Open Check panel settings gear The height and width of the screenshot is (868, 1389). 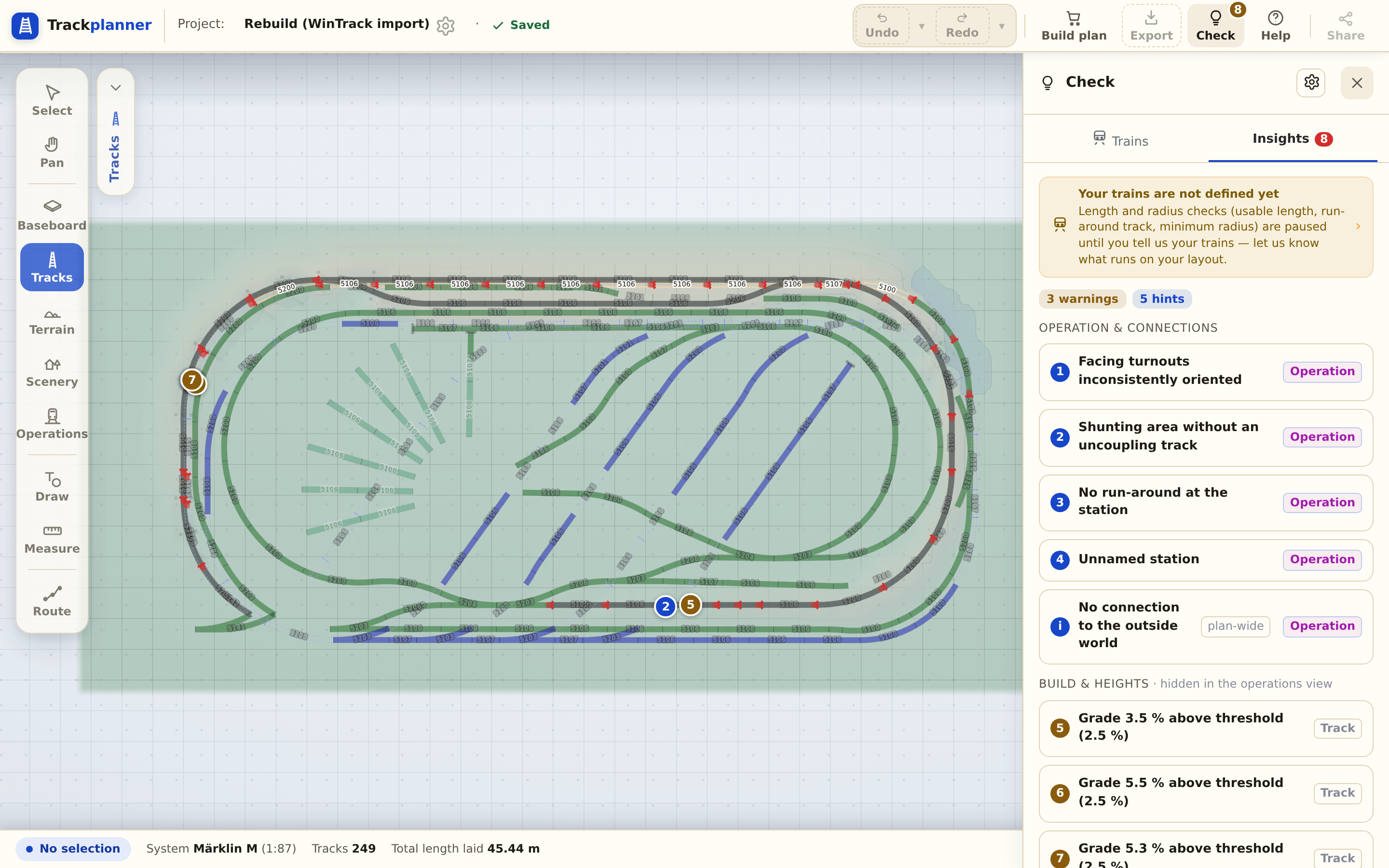click(x=1311, y=82)
